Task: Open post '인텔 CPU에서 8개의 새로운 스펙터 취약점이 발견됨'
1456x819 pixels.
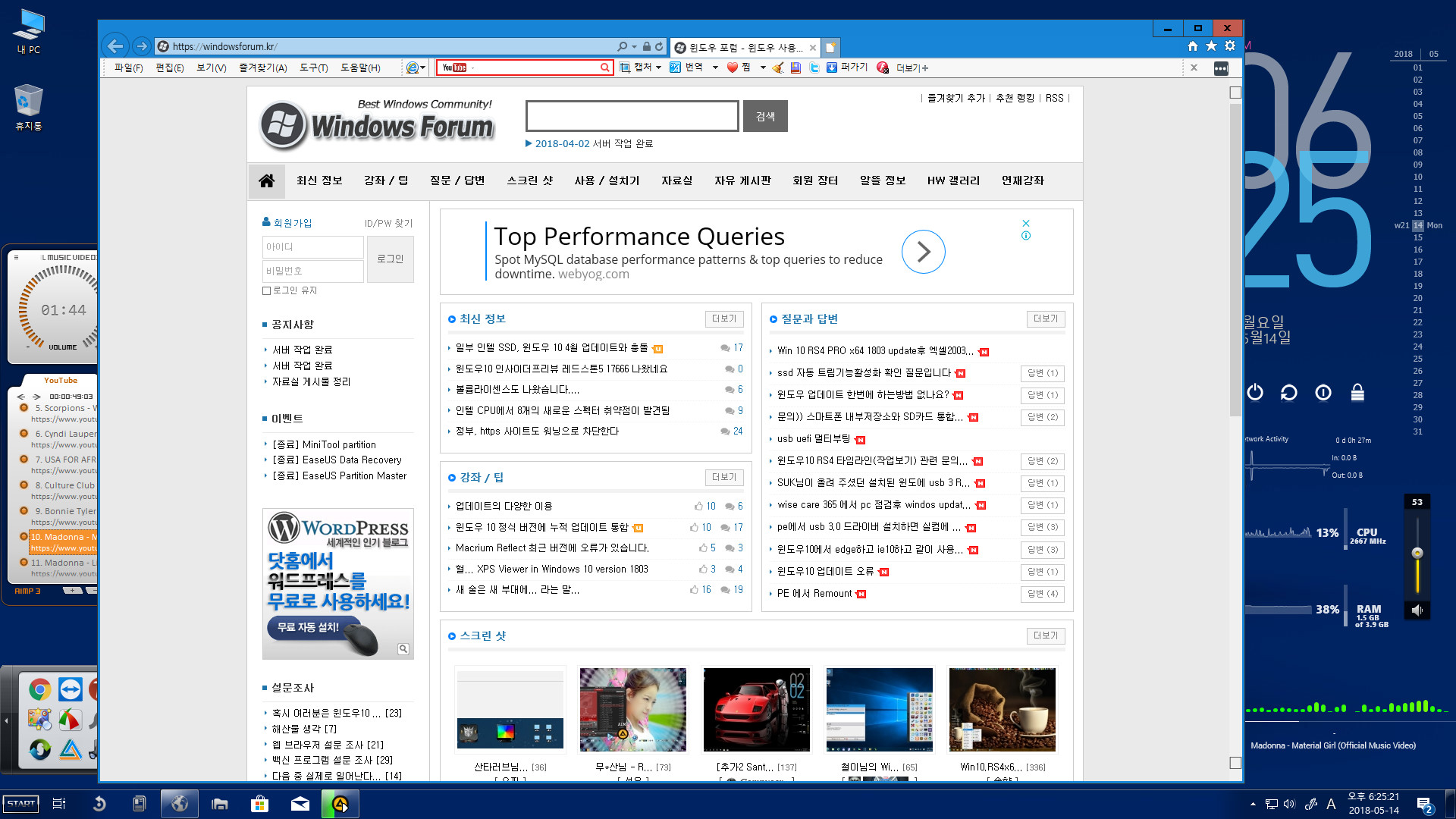Action: 563,410
